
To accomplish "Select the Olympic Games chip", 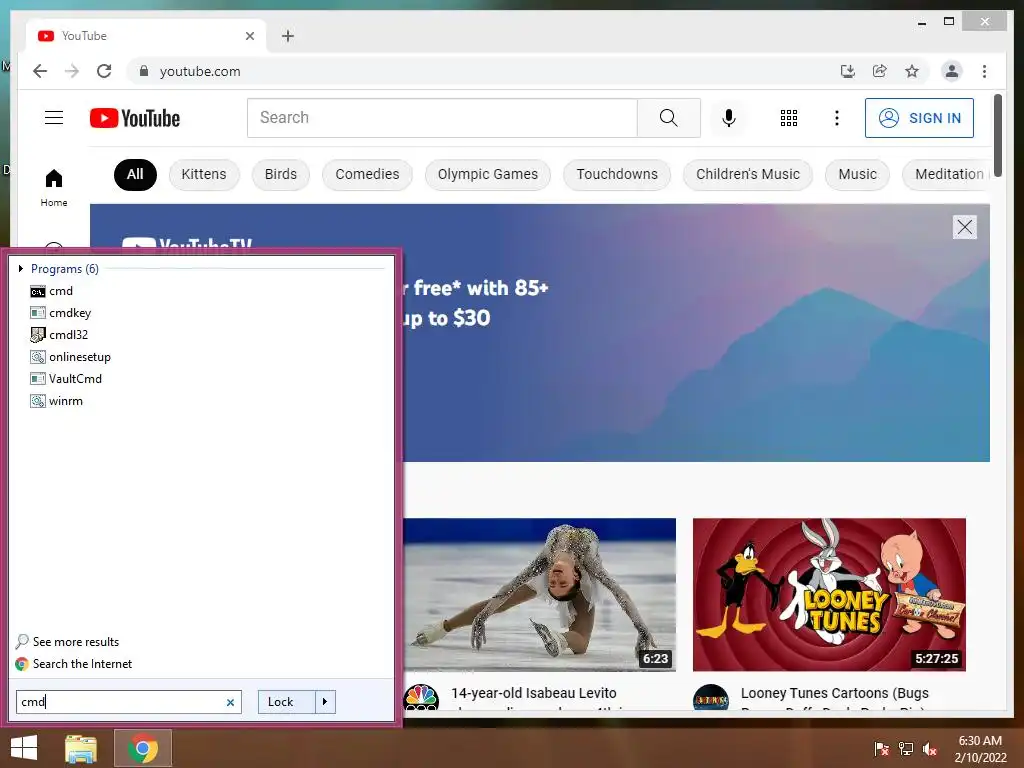I will point(488,174).
